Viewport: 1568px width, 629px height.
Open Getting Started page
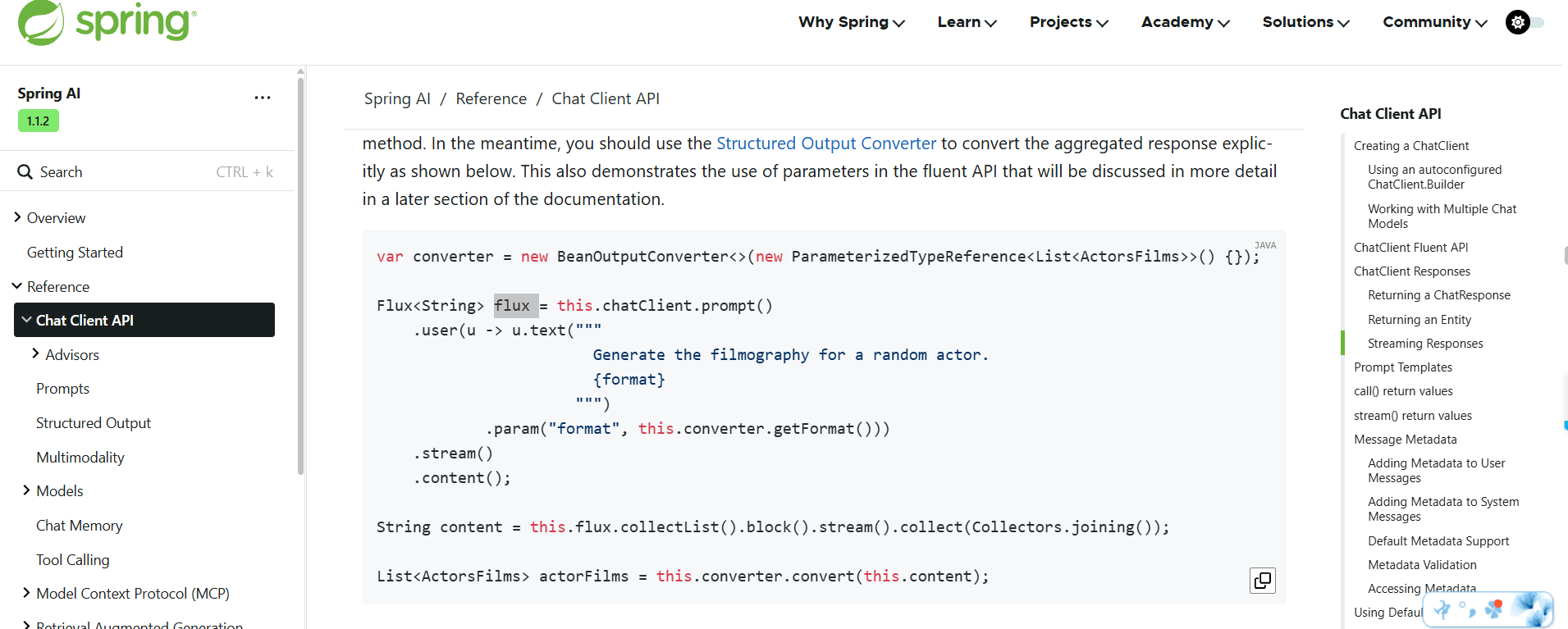tap(75, 253)
